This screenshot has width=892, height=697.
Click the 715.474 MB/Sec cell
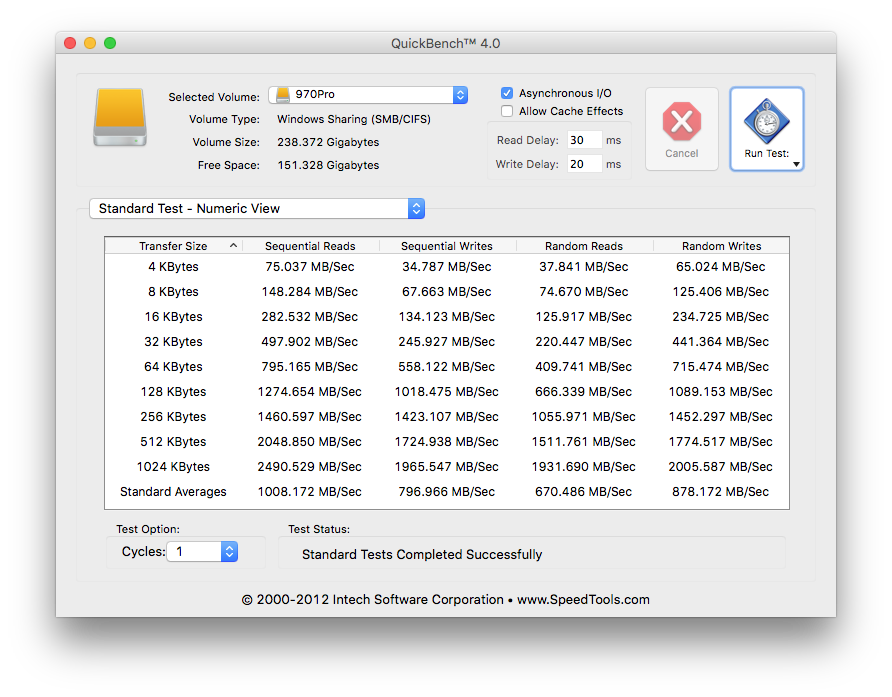click(721, 366)
